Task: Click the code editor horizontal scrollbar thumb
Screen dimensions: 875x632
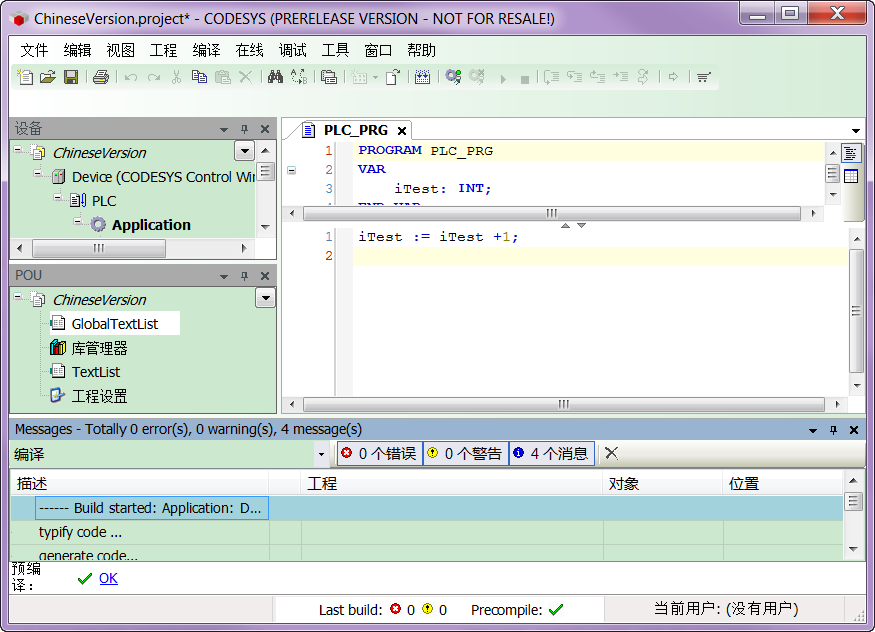Action: [564, 404]
